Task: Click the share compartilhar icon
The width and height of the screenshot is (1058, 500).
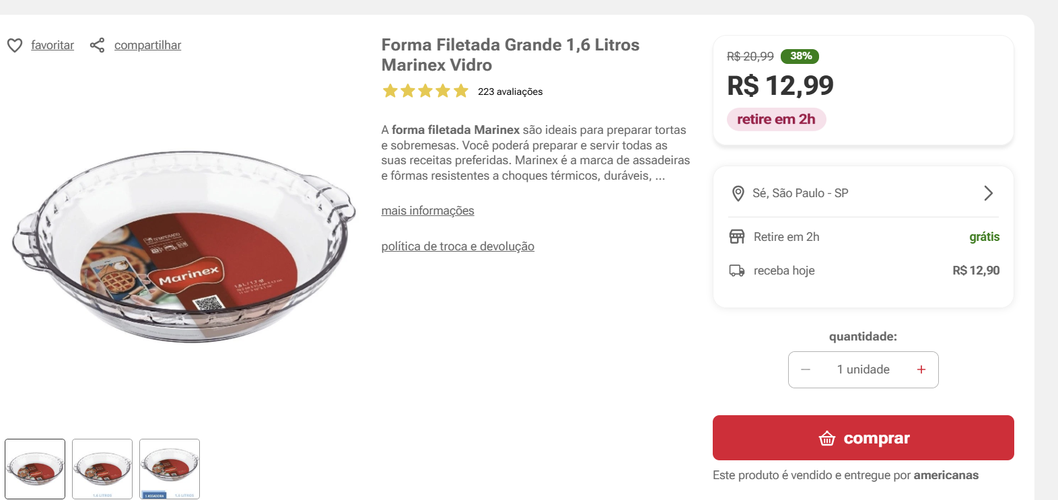Action: (97, 45)
